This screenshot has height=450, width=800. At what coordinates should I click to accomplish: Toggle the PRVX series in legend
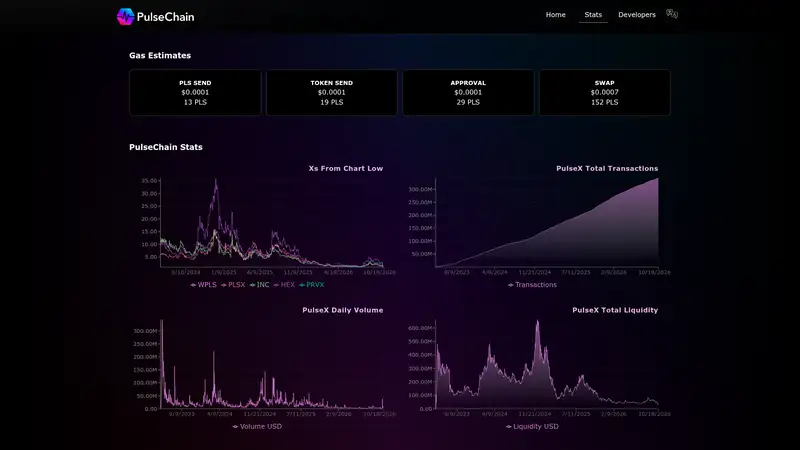(x=312, y=285)
